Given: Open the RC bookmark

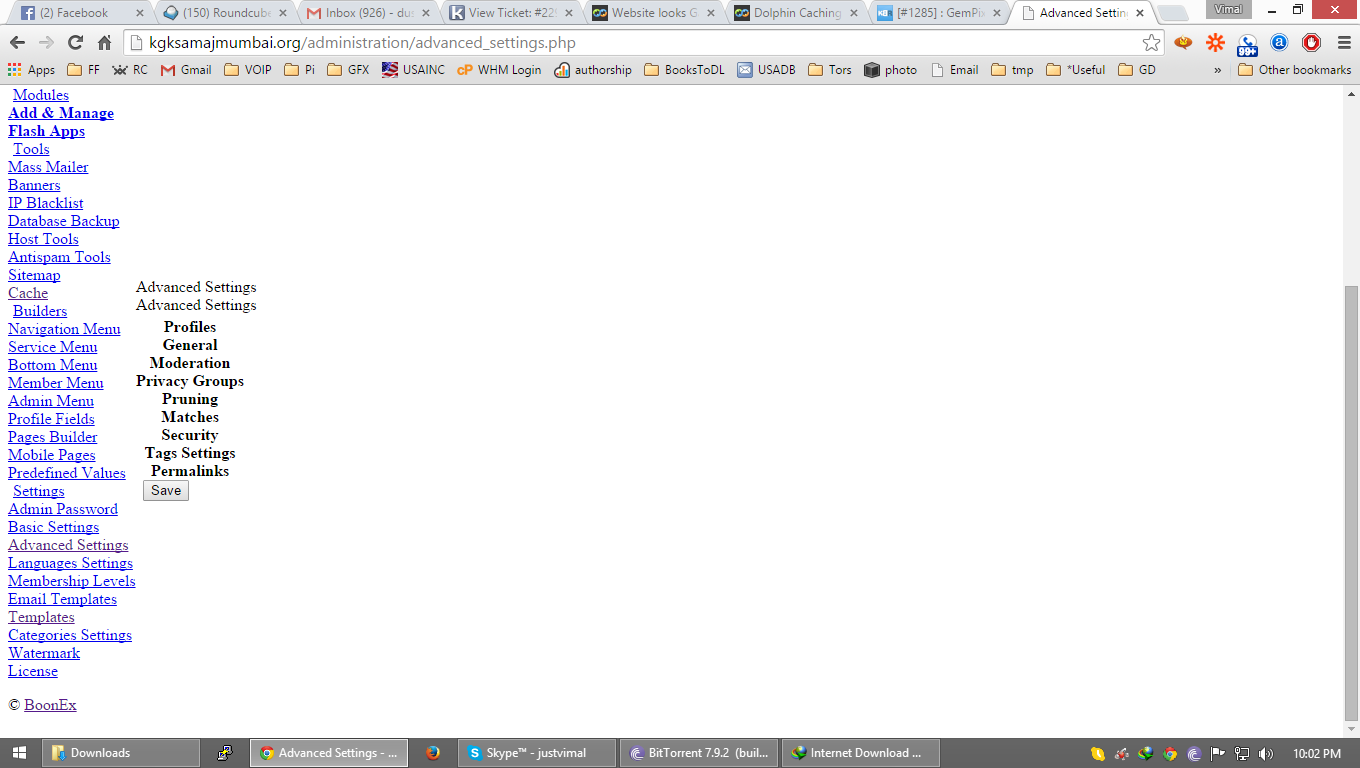Looking at the screenshot, I should [130, 70].
